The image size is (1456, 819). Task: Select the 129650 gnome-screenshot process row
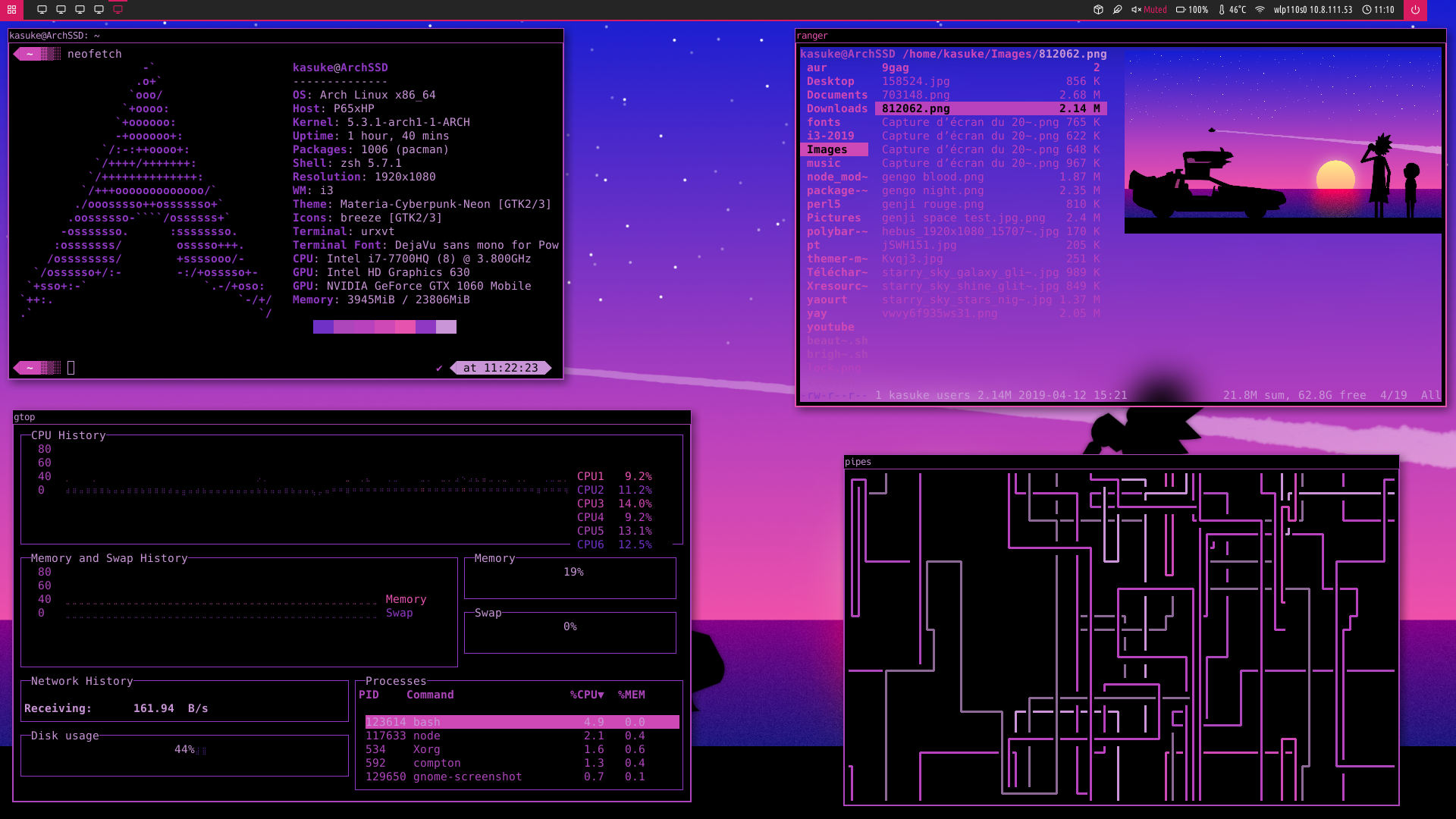[x=522, y=777]
